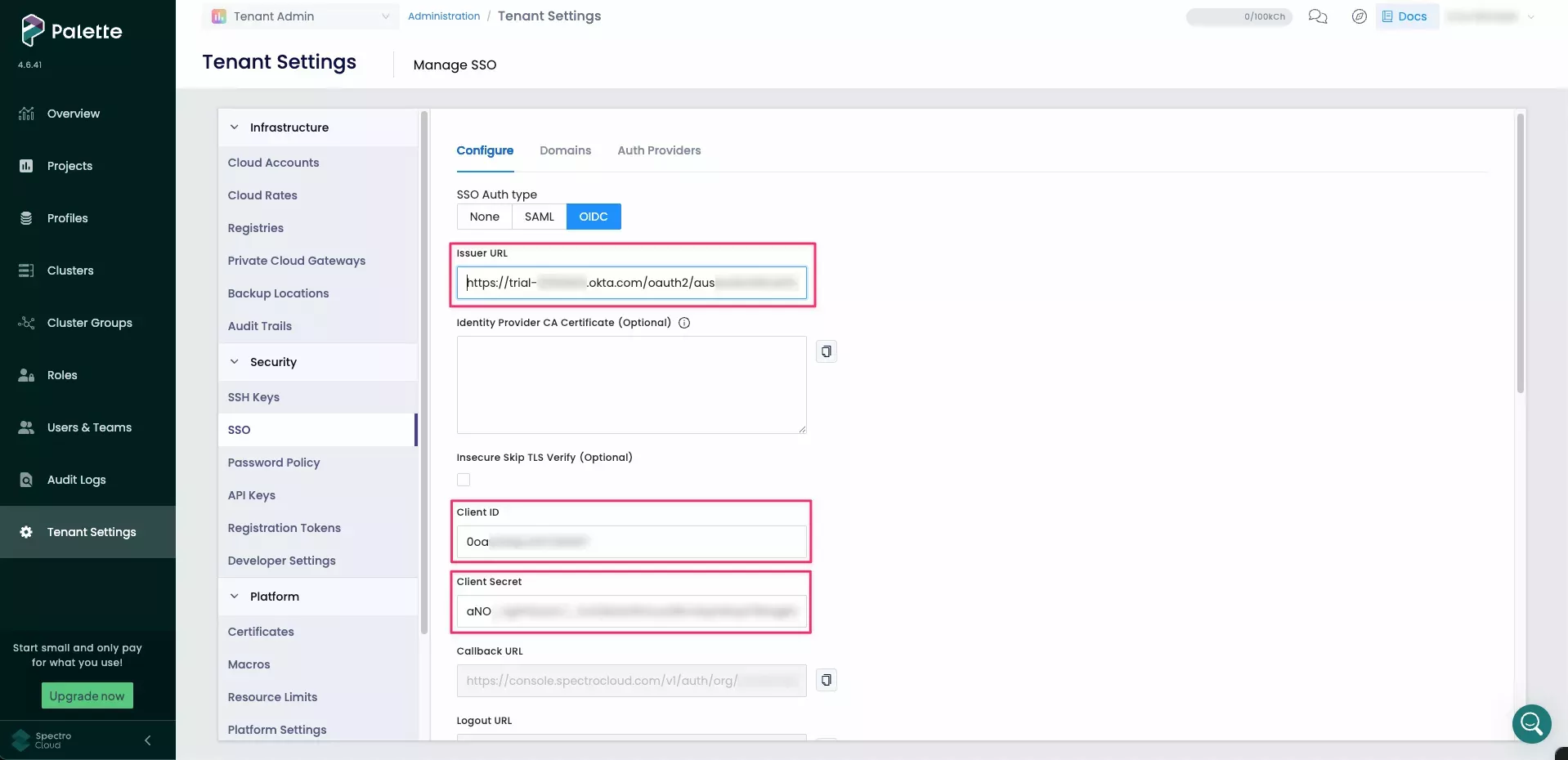Select the Projects sidebar icon
This screenshot has width=1568, height=760.
point(26,165)
